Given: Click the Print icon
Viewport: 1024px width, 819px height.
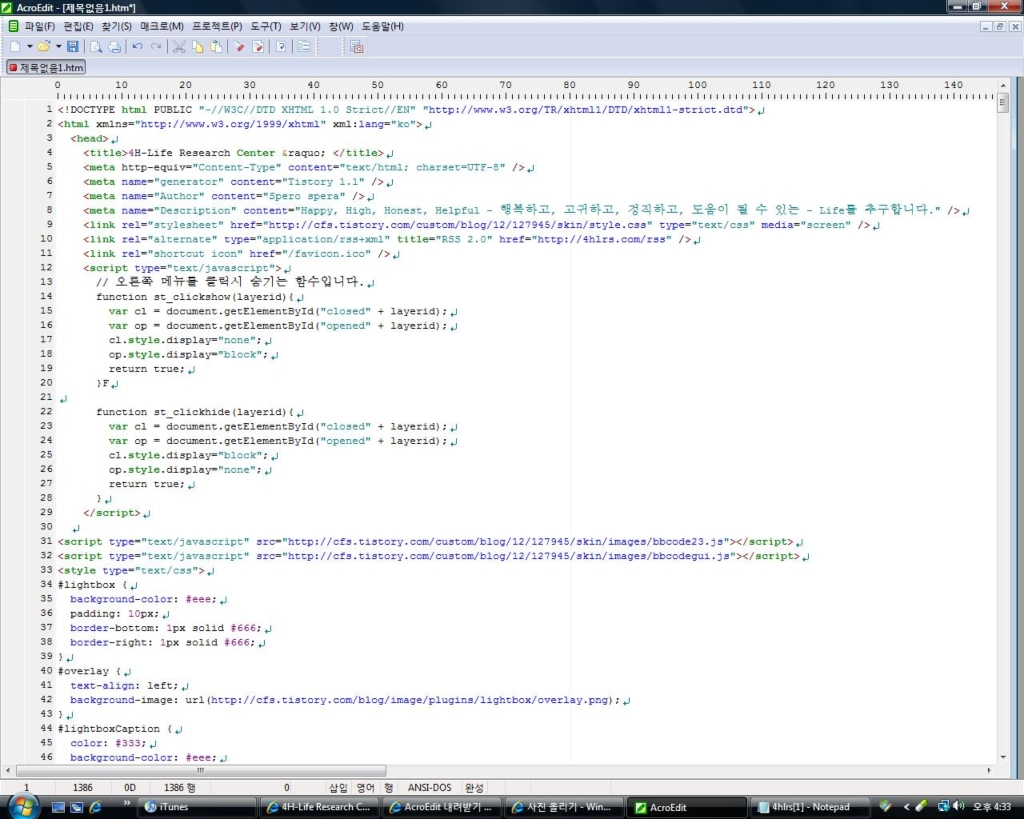Looking at the screenshot, I should [x=114, y=46].
